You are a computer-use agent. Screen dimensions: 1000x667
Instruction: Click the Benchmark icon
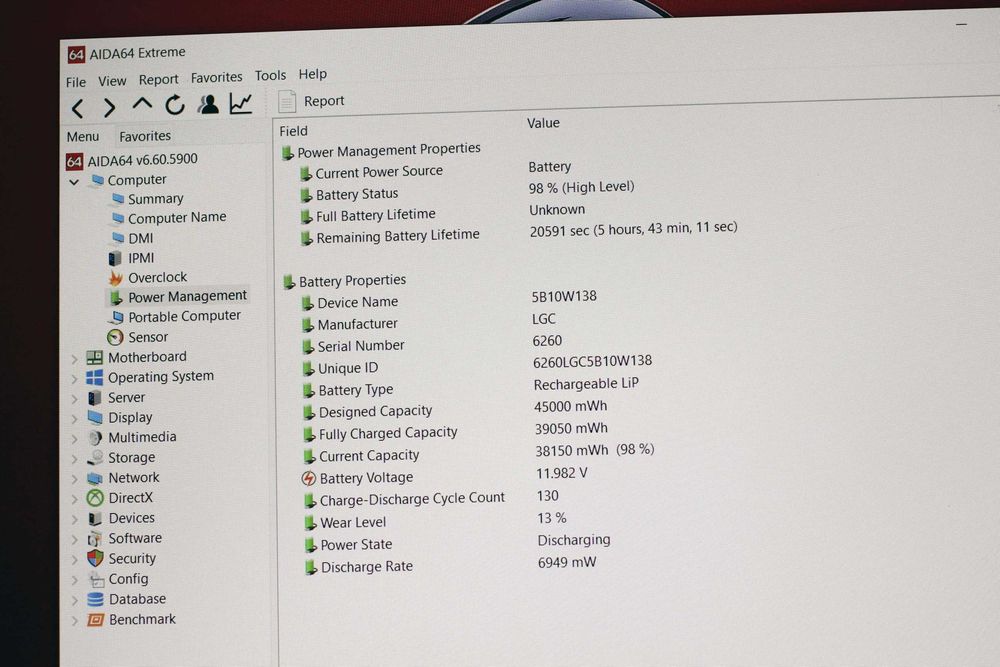96,620
